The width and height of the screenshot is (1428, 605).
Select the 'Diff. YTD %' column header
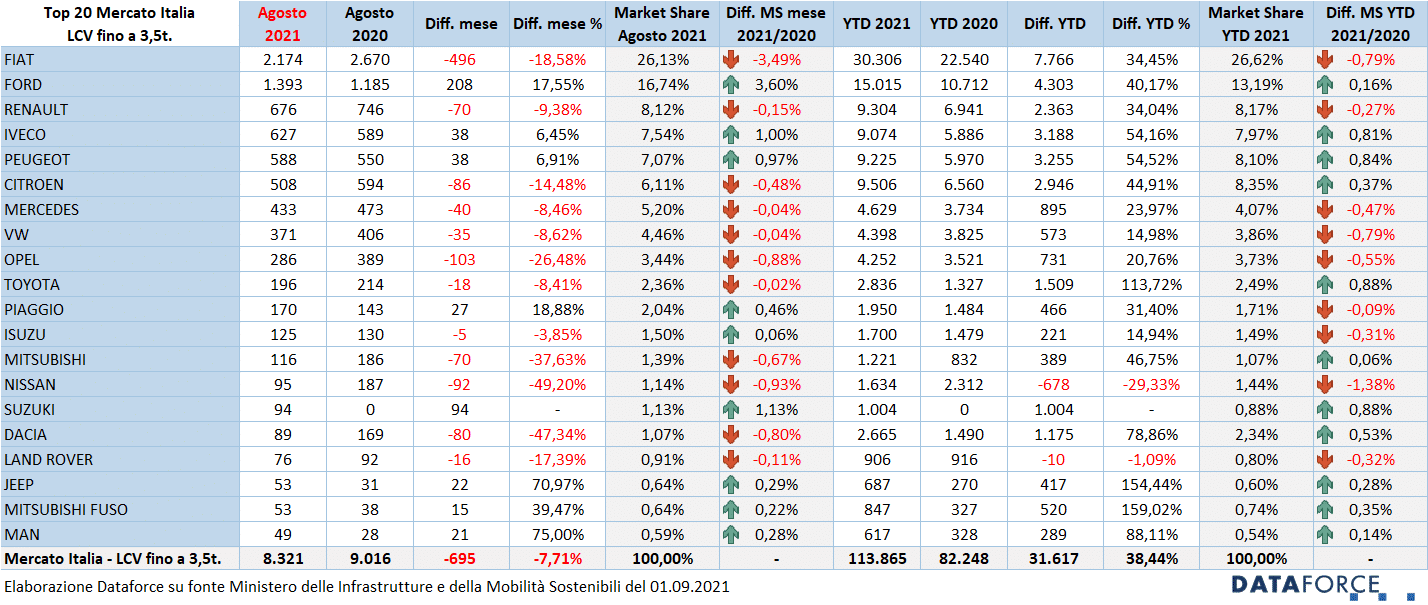click(1152, 24)
